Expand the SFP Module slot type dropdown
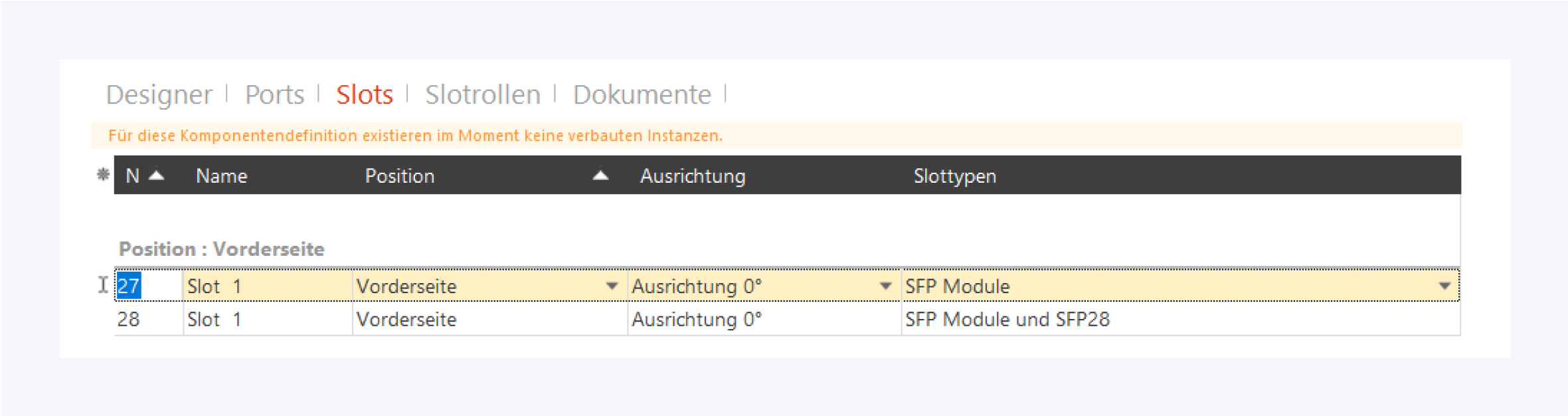The width and height of the screenshot is (1568, 416). [1444, 286]
